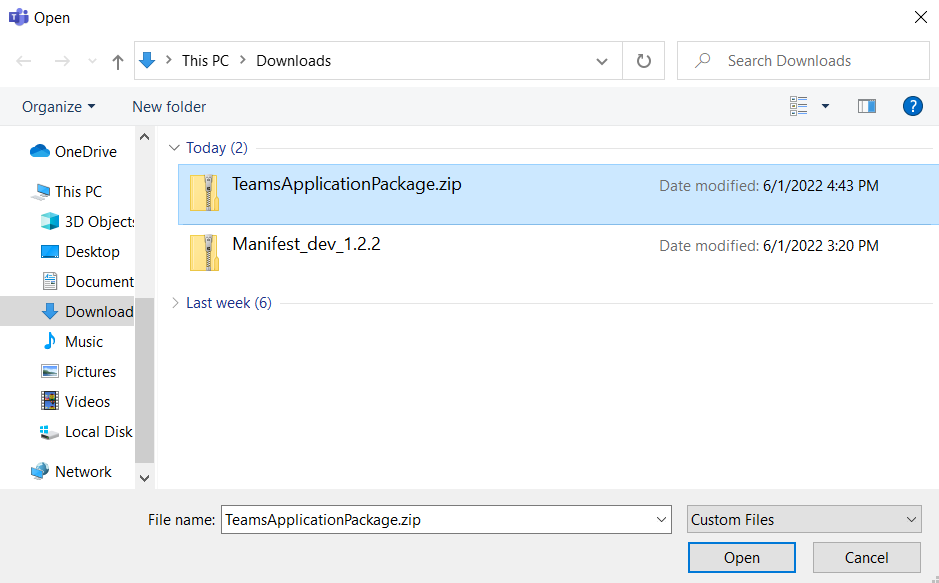Open the Organize menu

[x=59, y=106]
